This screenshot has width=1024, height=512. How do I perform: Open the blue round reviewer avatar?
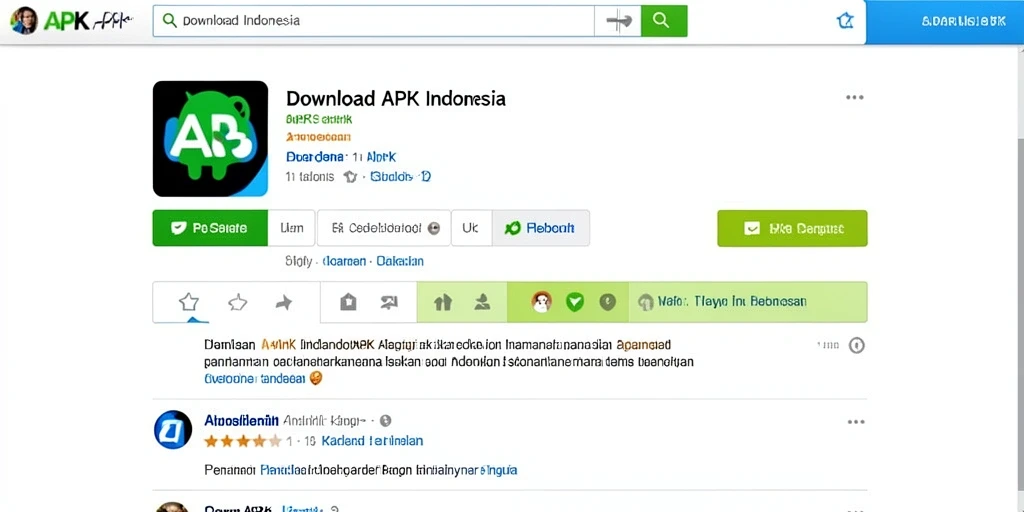pos(173,430)
